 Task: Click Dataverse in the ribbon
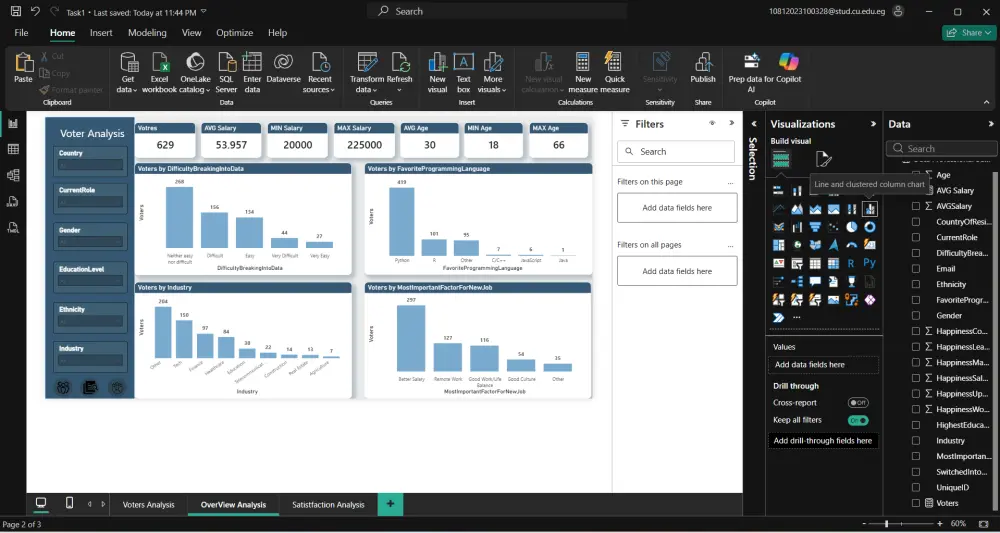(283, 68)
